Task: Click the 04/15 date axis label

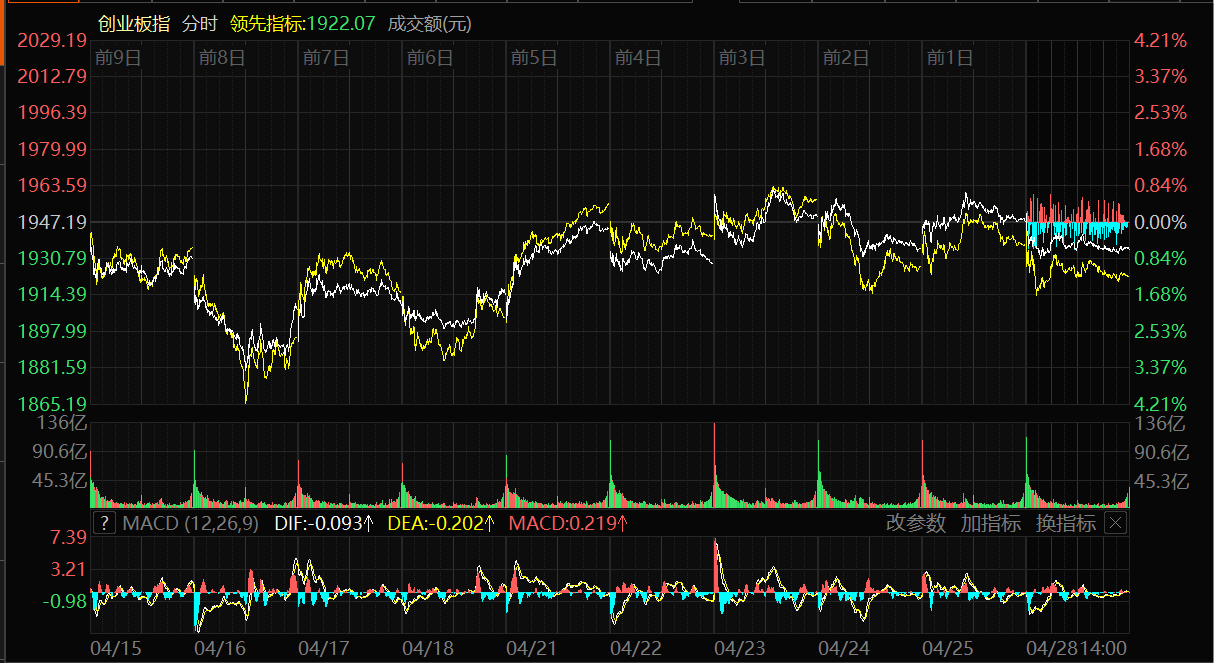Action: [116, 648]
